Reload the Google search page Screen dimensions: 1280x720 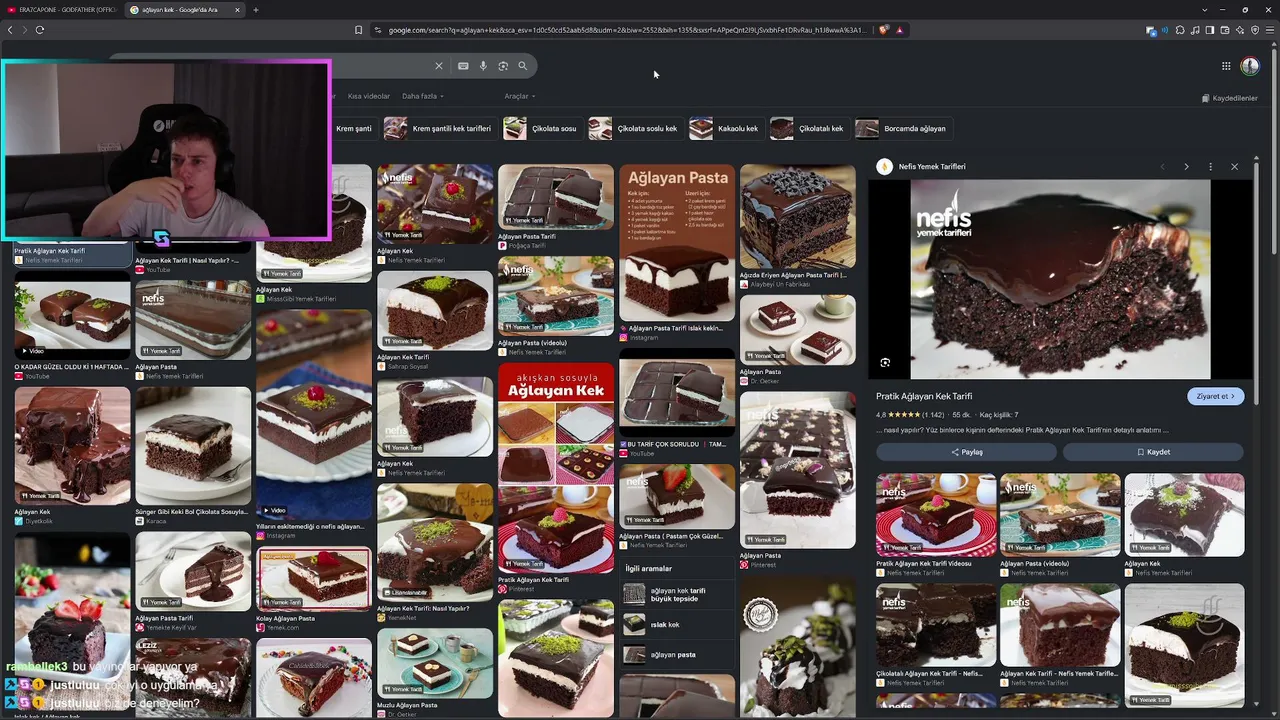[x=40, y=30]
